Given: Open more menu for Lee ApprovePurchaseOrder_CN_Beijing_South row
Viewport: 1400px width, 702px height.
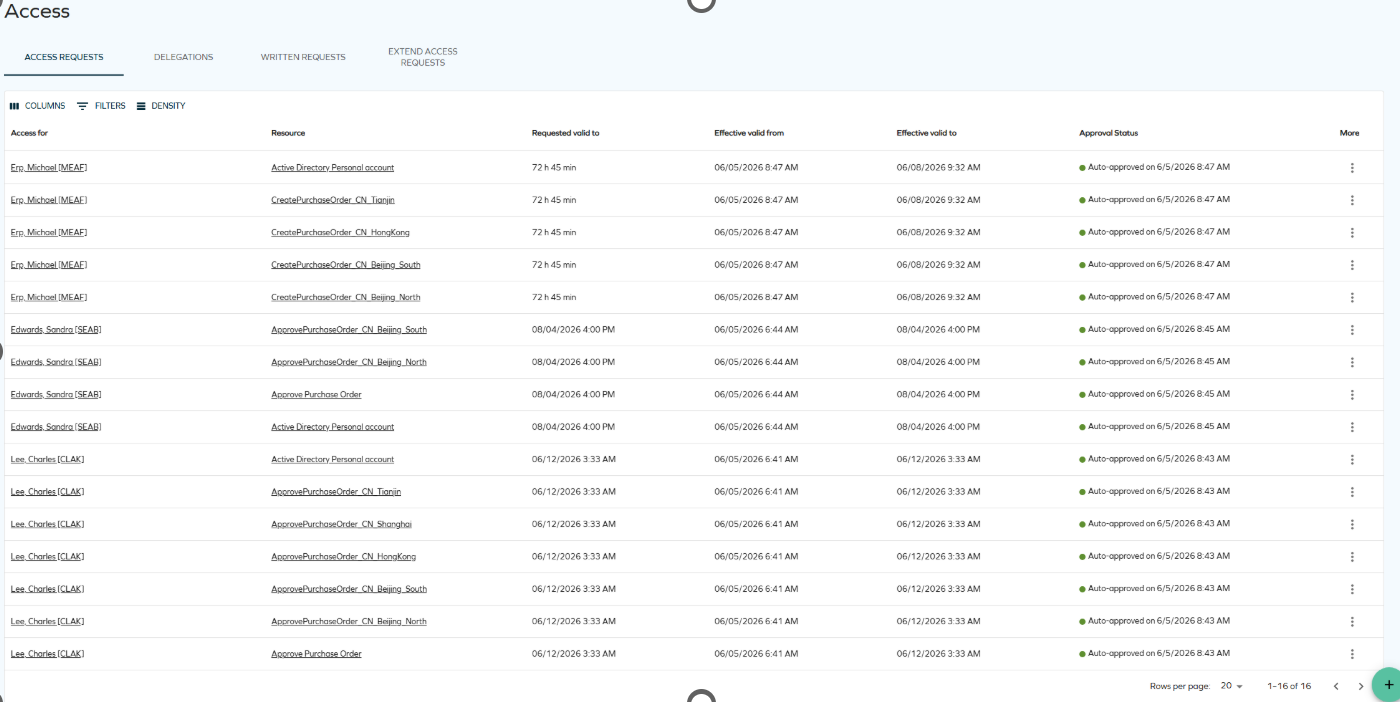Looking at the screenshot, I should click(1352, 589).
